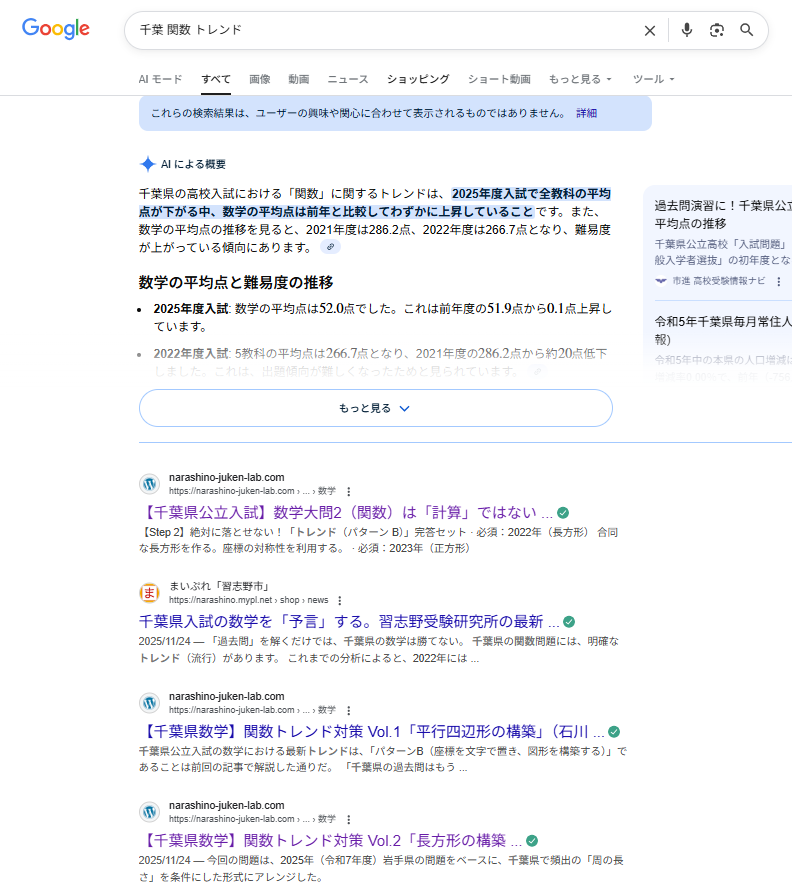Clear search text with X icon
This screenshot has width=792, height=888.
pyautogui.click(x=650, y=30)
